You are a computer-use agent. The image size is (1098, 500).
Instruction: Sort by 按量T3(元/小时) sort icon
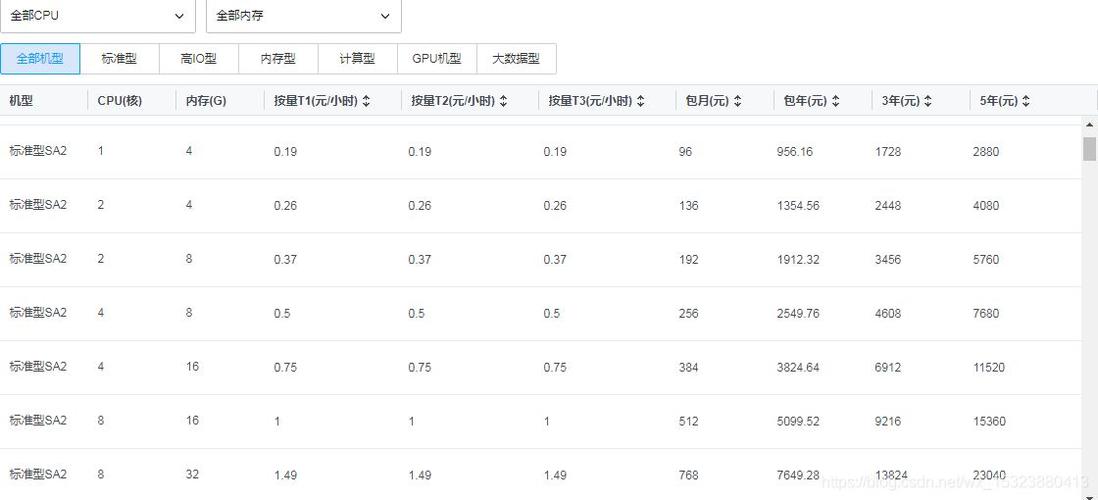point(641,102)
